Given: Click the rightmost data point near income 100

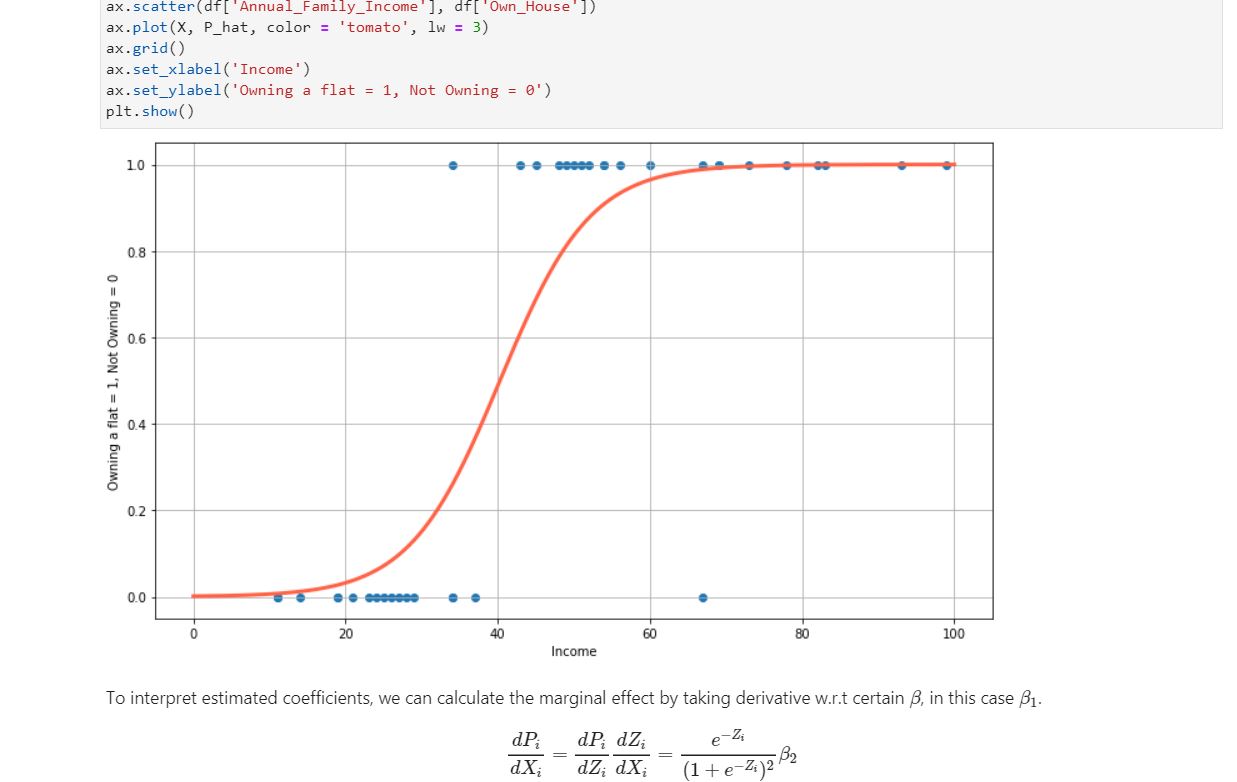Looking at the screenshot, I should pos(946,165).
